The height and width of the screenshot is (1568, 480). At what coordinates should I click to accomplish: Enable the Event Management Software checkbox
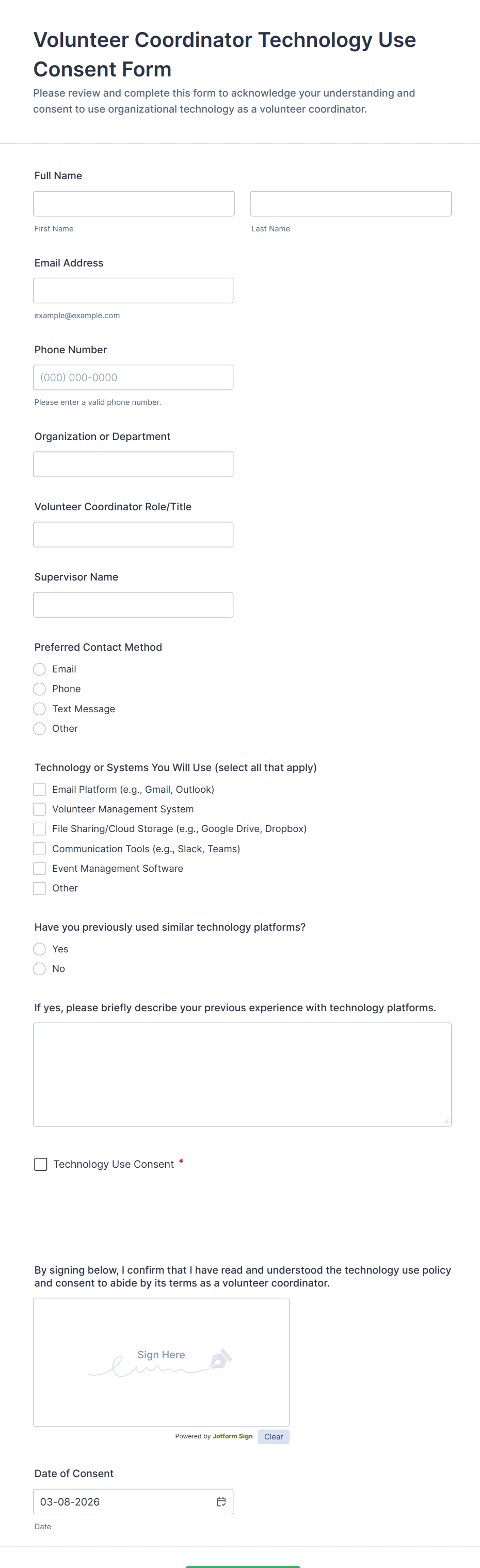tap(40, 869)
